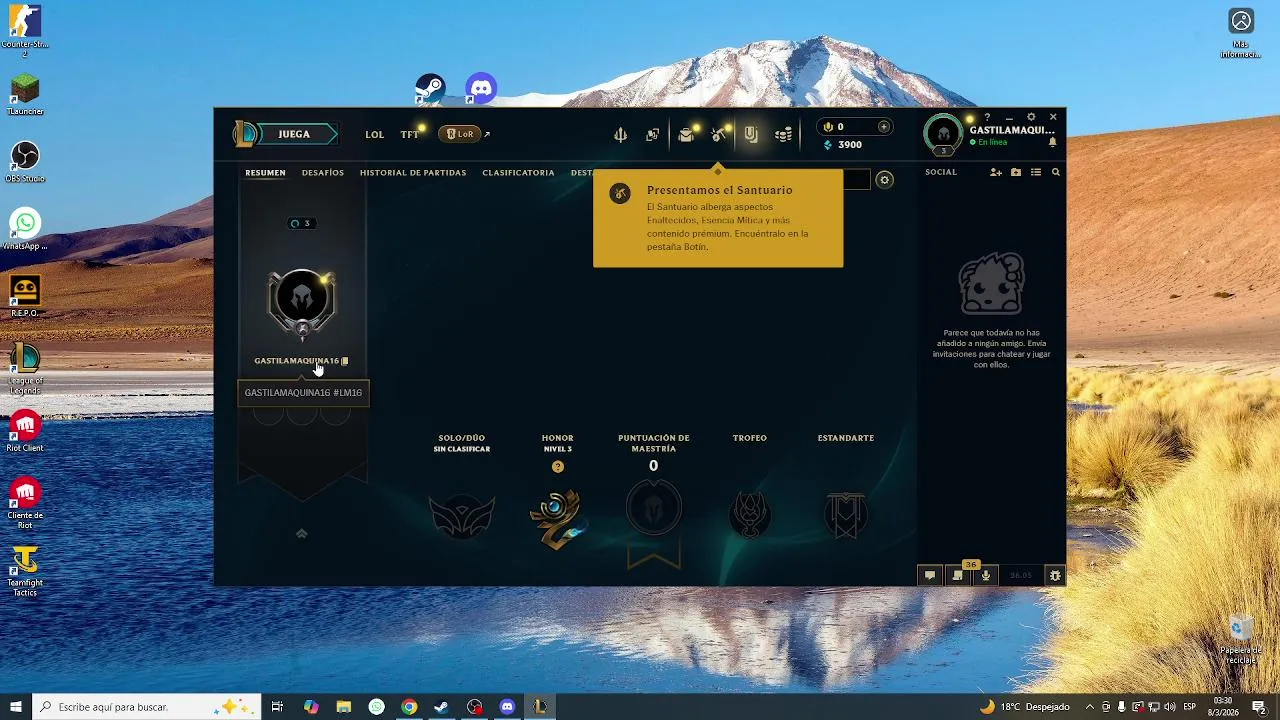This screenshot has height=720, width=1280.
Task: Click the Discord desktop icon
Action: (x=481, y=89)
